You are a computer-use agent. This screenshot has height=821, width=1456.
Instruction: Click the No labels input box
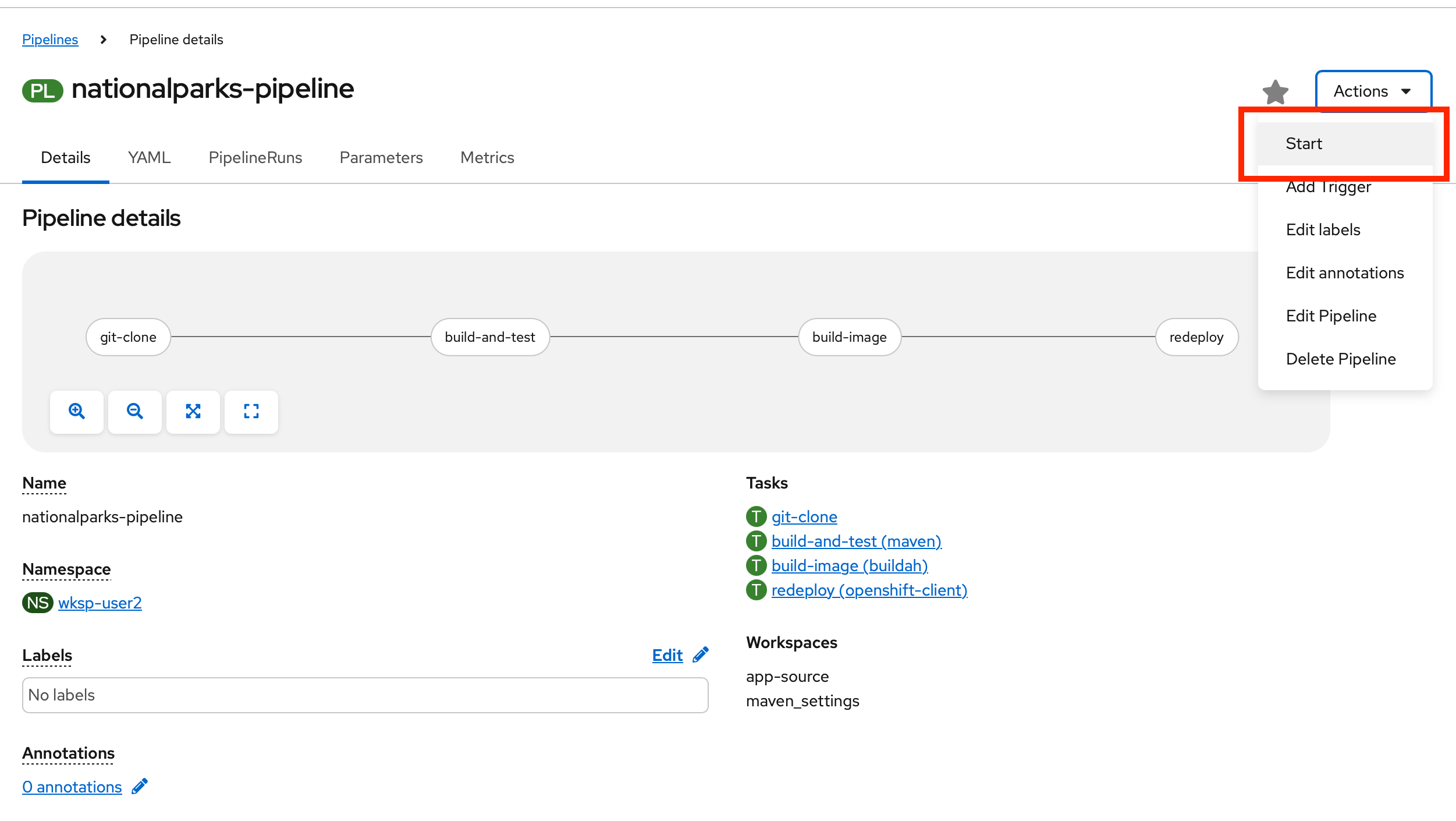365,695
